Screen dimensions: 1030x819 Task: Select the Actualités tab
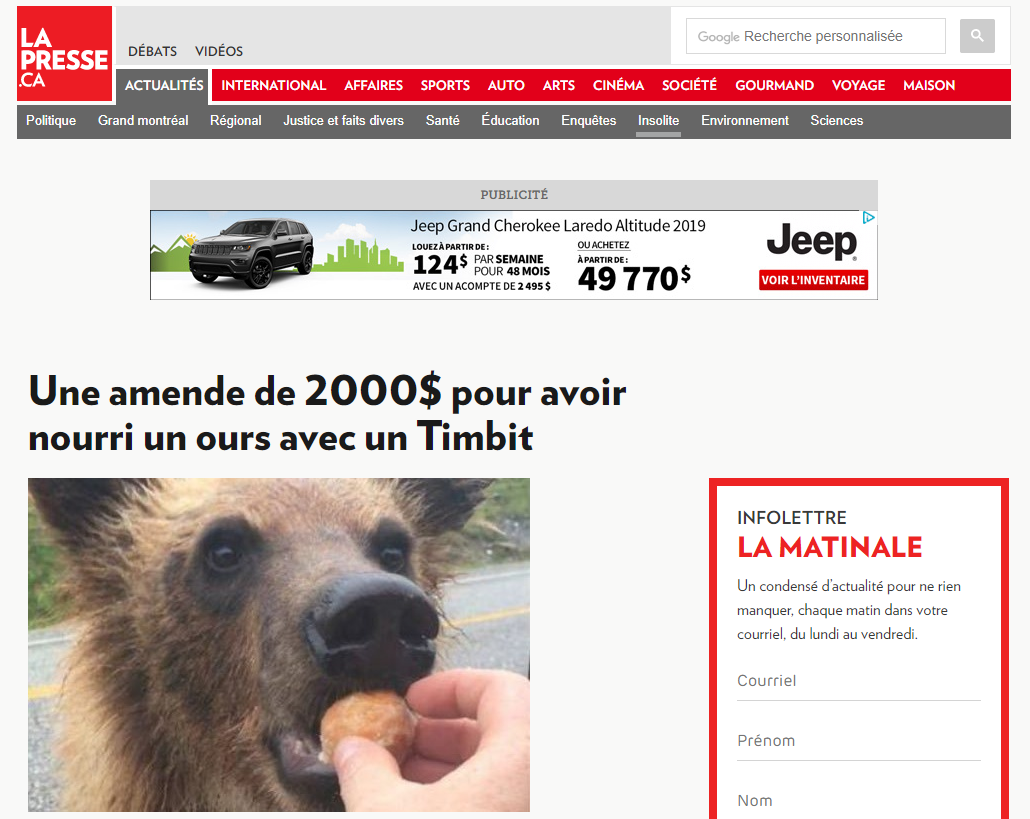click(164, 85)
